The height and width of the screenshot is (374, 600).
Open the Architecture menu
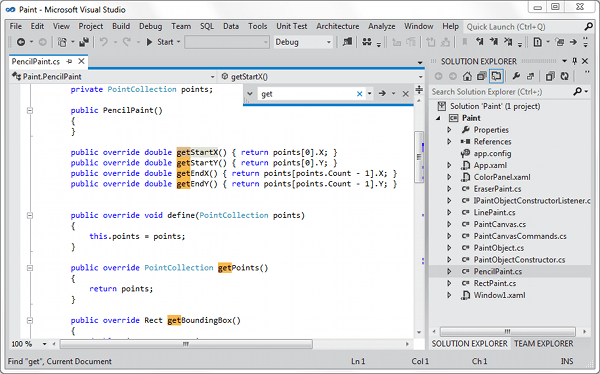[338, 26]
